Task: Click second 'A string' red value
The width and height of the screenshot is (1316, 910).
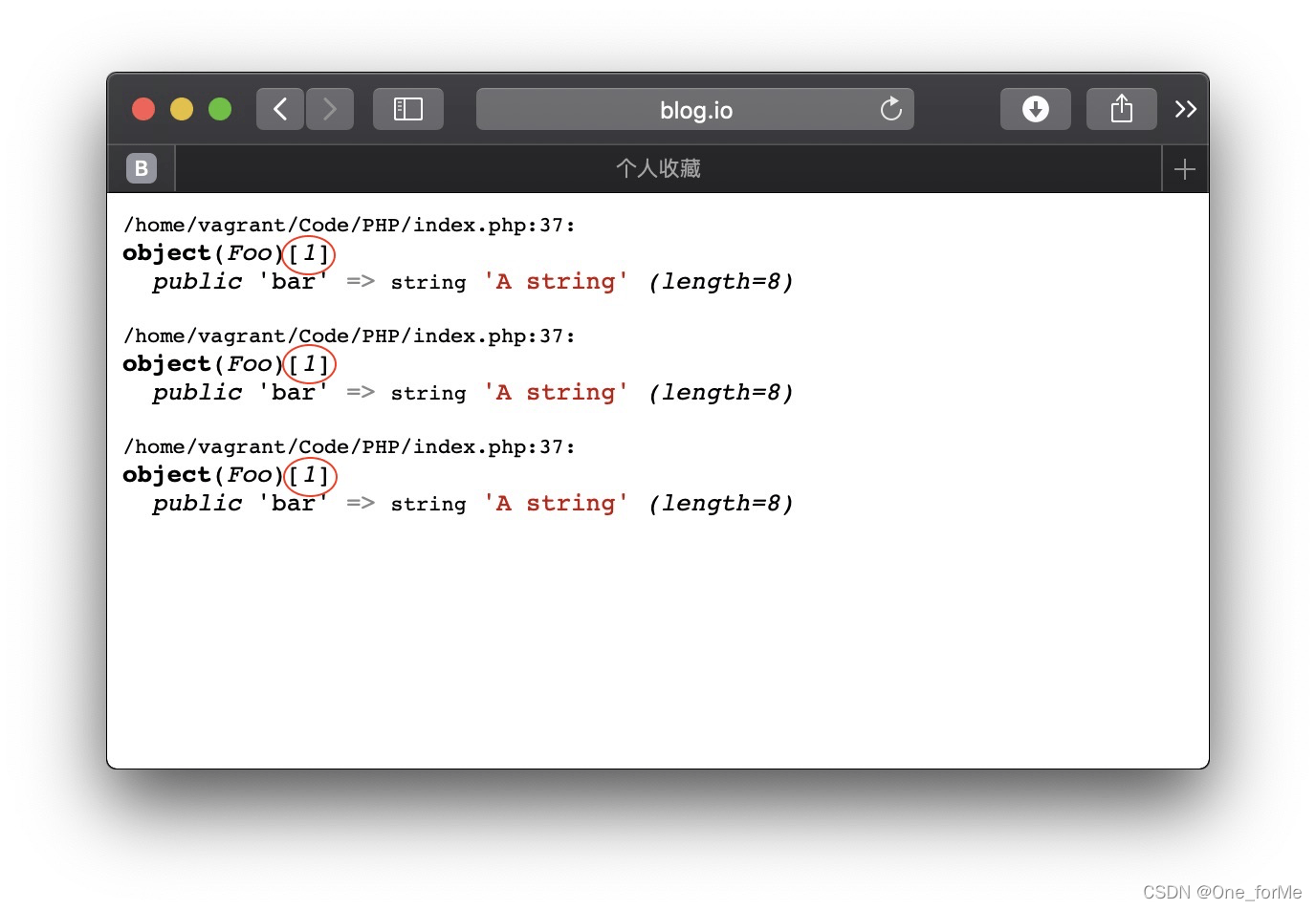Action: click(556, 392)
